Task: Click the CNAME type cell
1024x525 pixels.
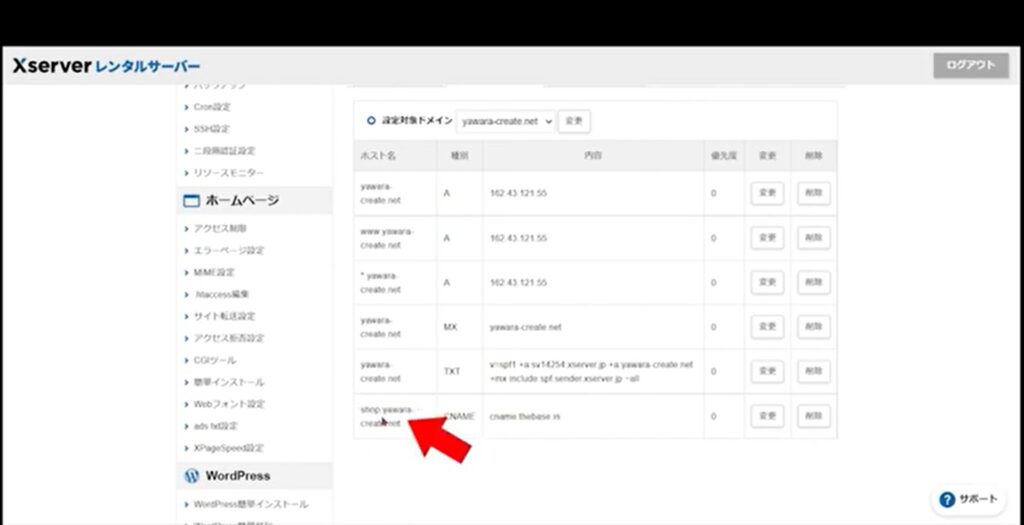Action: pyautogui.click(x=460, y=416)
